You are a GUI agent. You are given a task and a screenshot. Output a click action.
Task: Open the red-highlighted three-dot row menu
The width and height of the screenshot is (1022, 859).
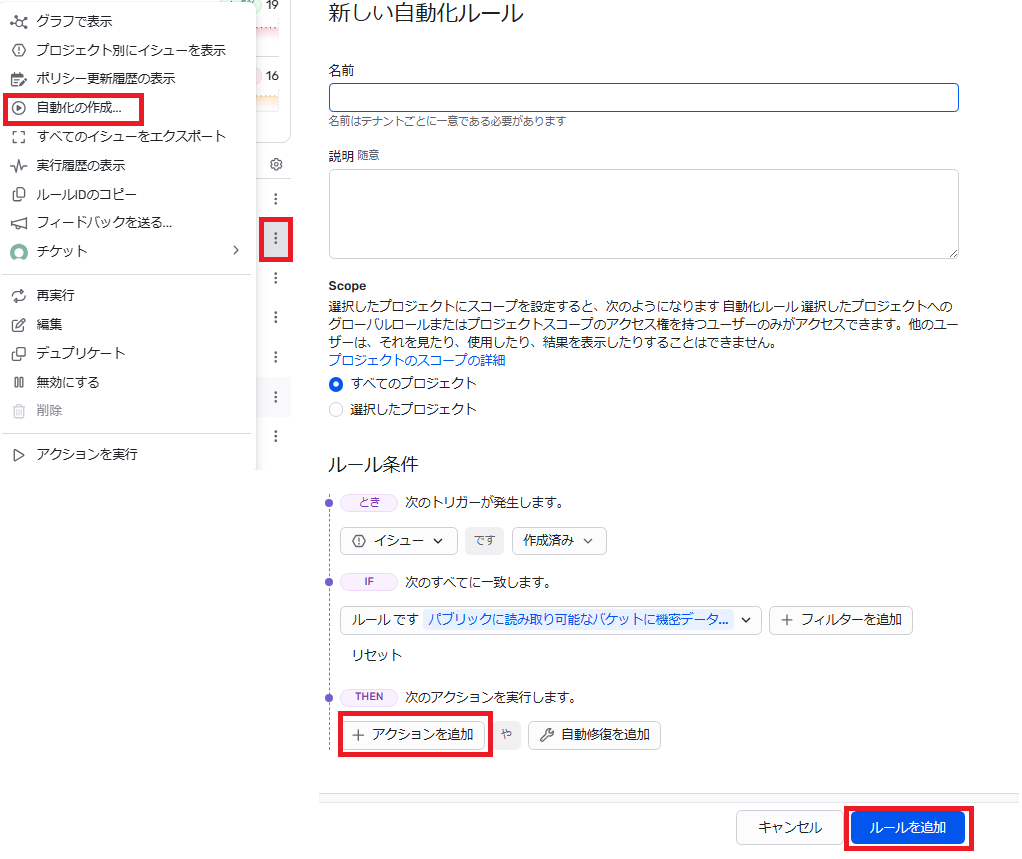[276, 239]
